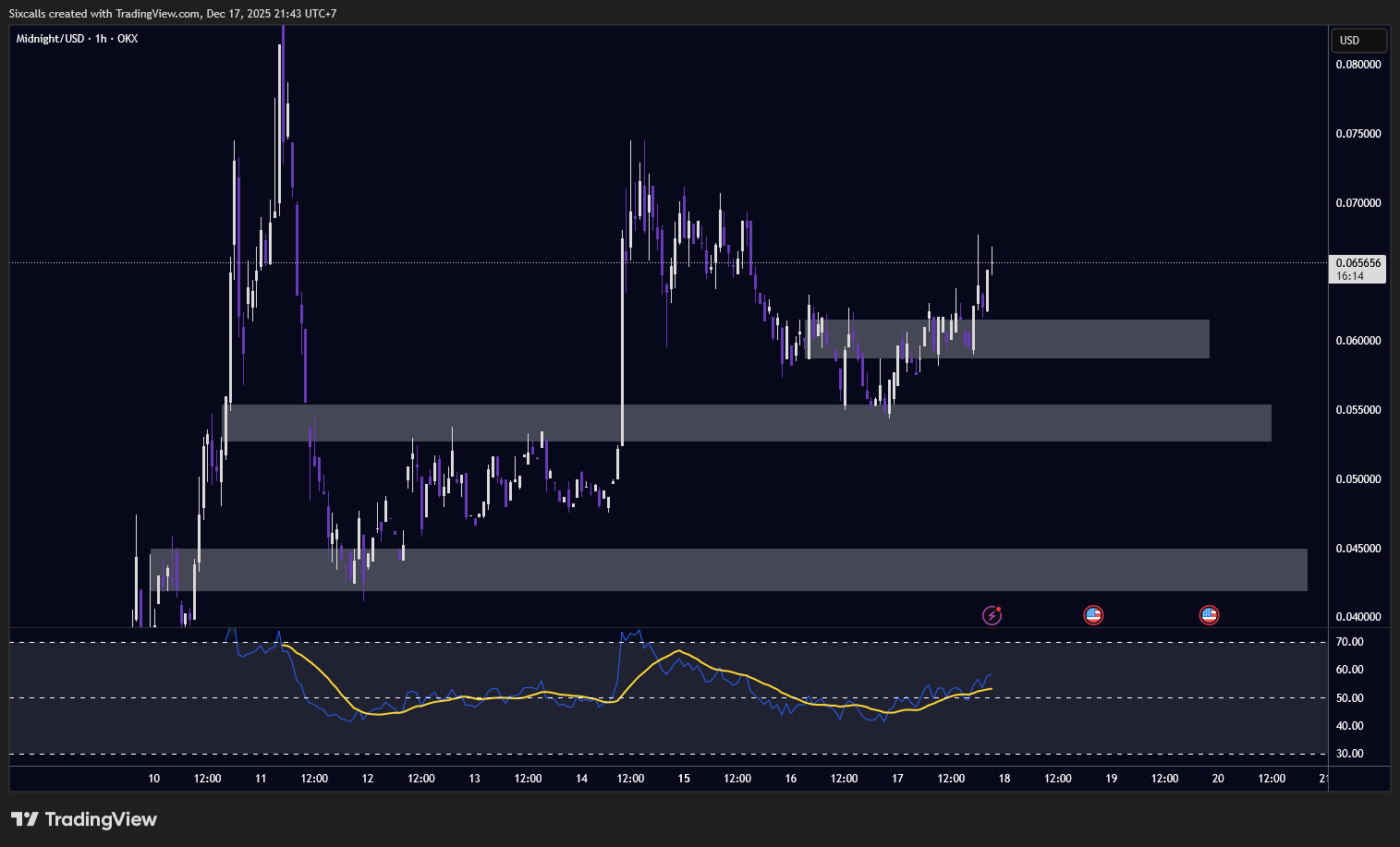Click the 70.00 RSI level label
The image size is (1400, 847).
pos(1350,642)
